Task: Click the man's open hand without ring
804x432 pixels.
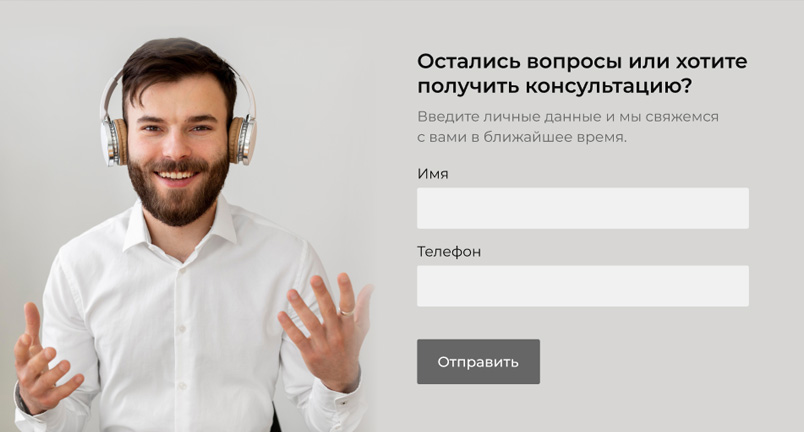Action: [44, 359]
